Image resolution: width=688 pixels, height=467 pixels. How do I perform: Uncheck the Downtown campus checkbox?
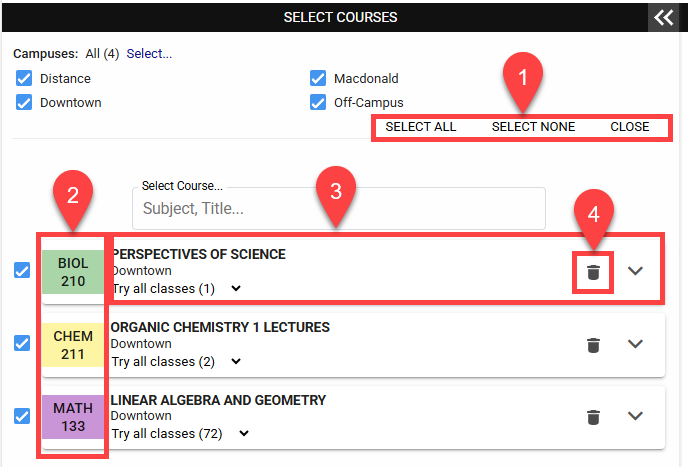[x=24, y=103]
